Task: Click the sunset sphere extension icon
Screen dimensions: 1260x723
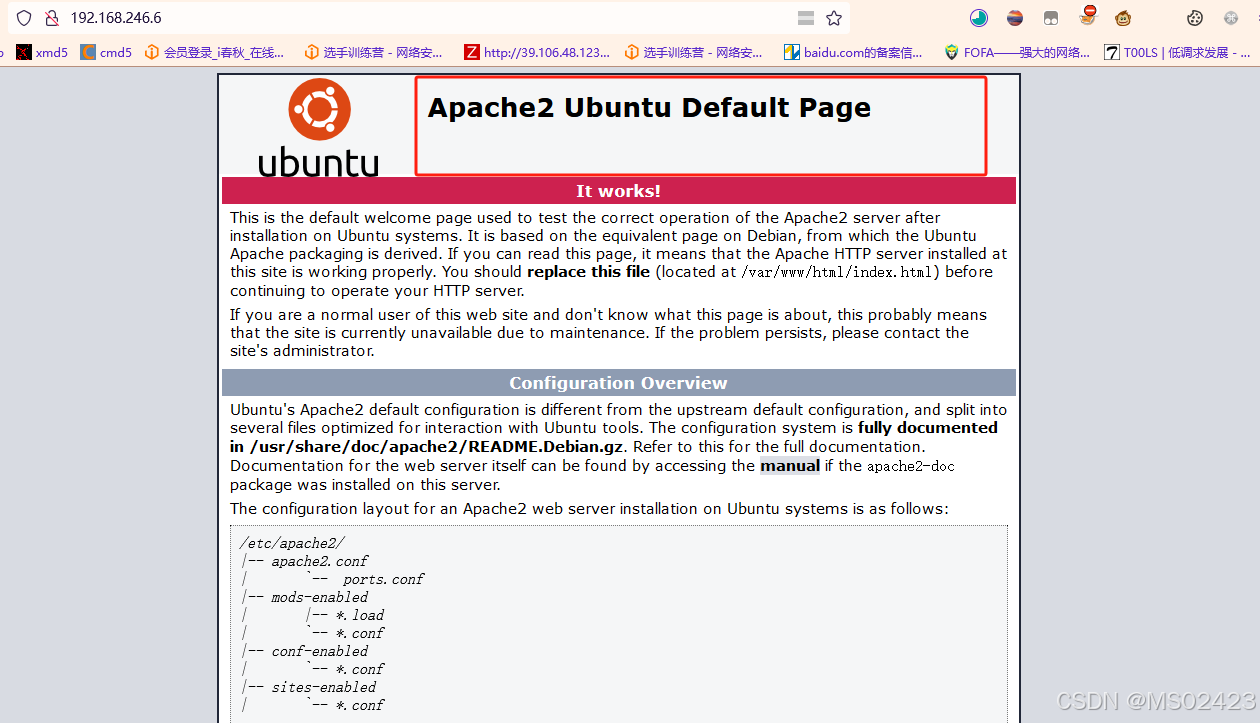Action: 1014,18
